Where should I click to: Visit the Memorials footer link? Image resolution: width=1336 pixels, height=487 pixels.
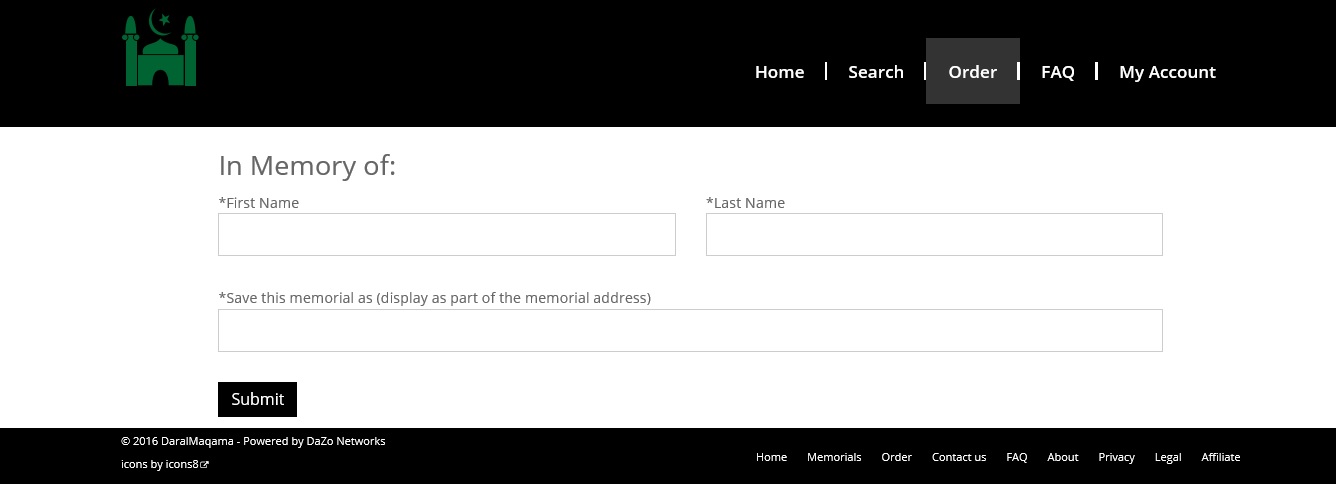(x=834, y=457)
